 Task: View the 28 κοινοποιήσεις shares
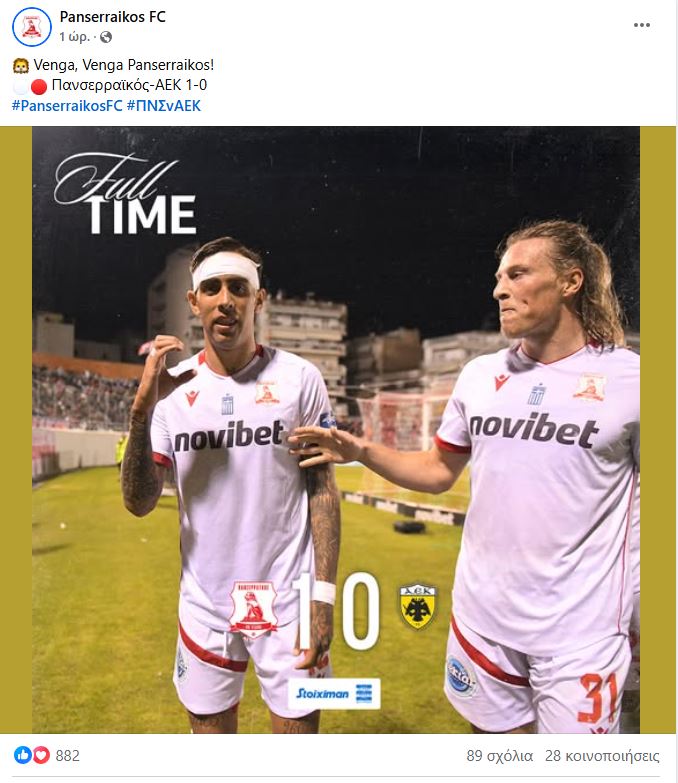coord(602,756)
